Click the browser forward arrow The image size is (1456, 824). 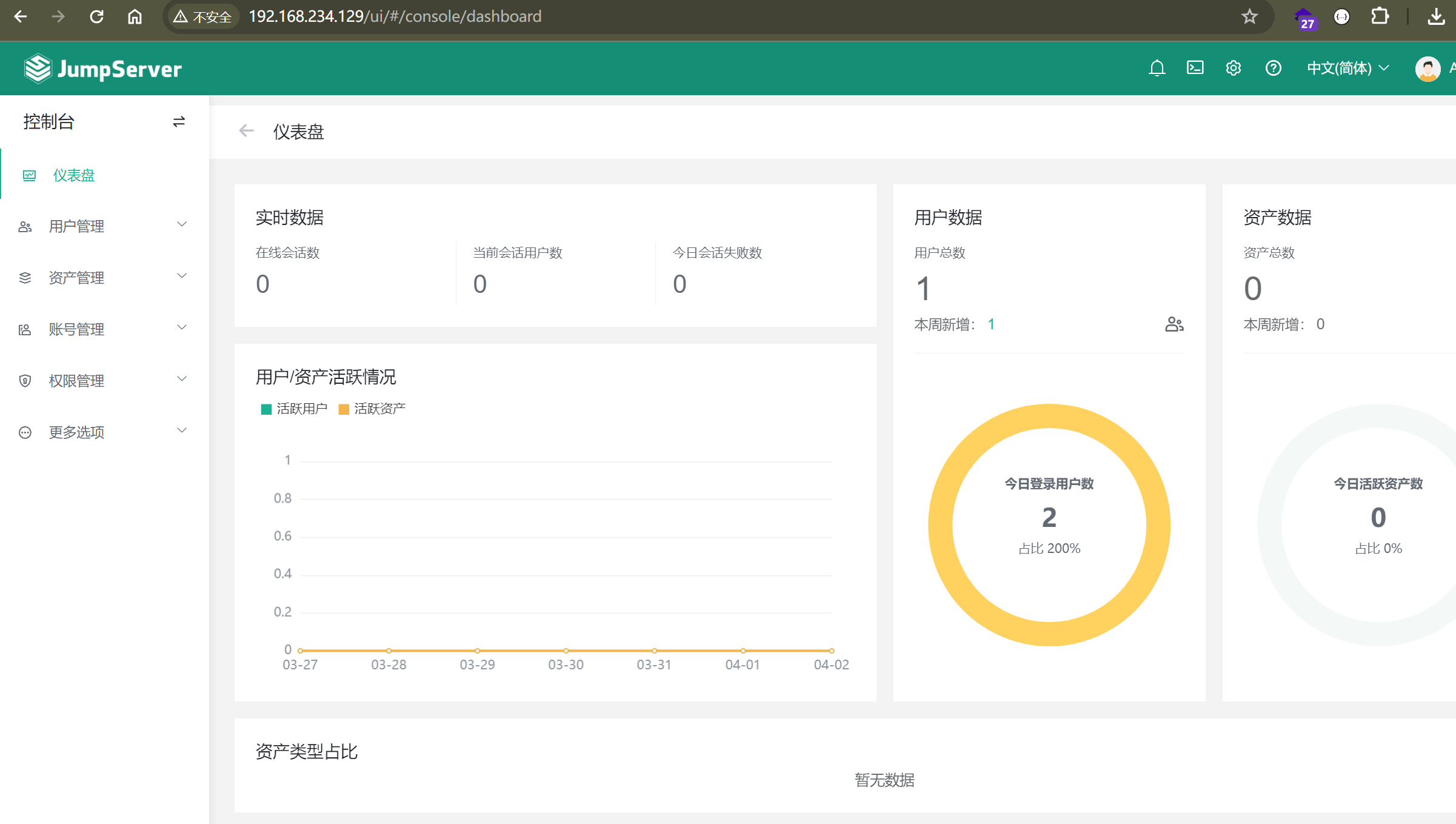(58, 16)
